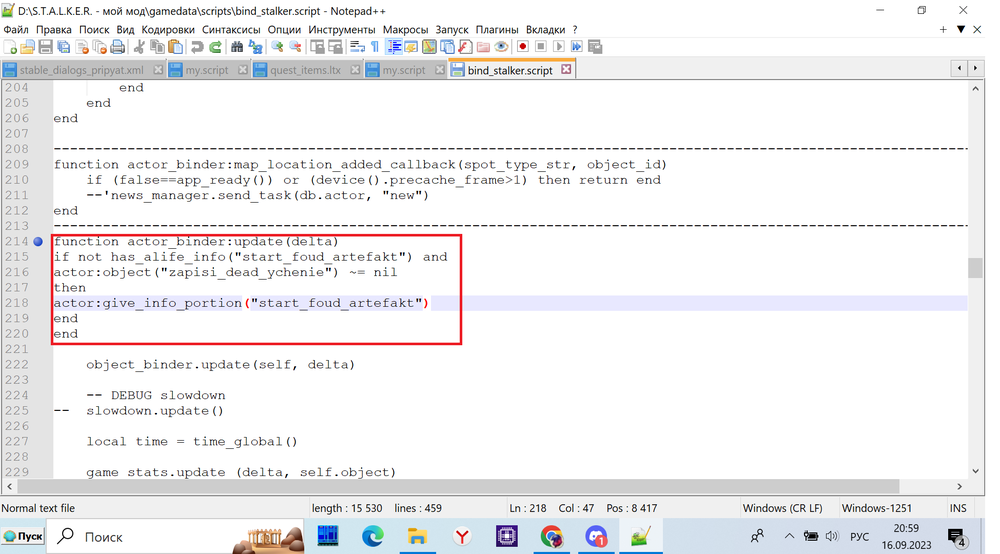Toggle the bookmark on line 214
The width and height of the screenshot is (1000, 554).
(x=39, y=242)
